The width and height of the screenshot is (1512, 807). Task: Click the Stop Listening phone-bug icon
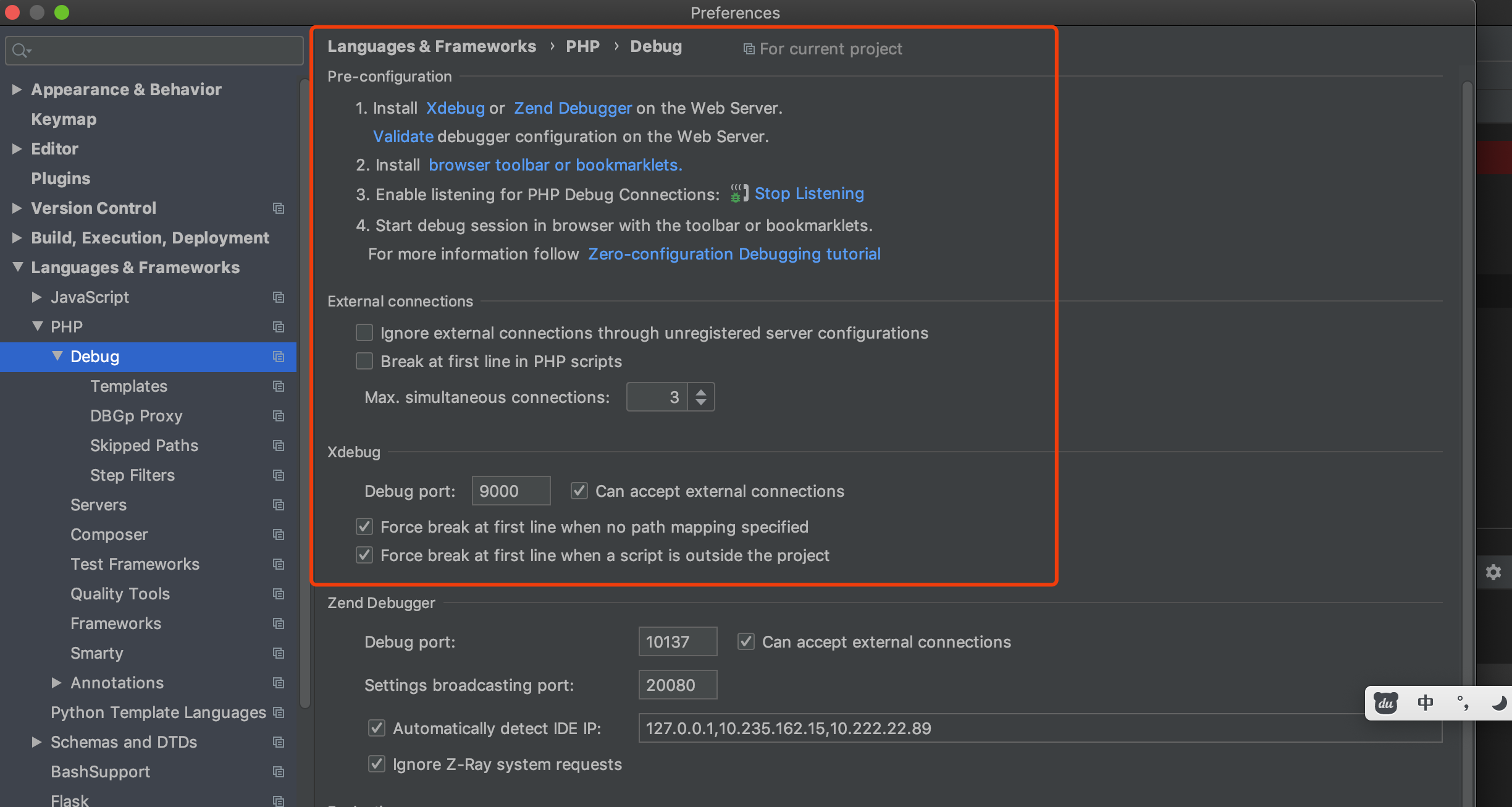(x=739, y=193)
